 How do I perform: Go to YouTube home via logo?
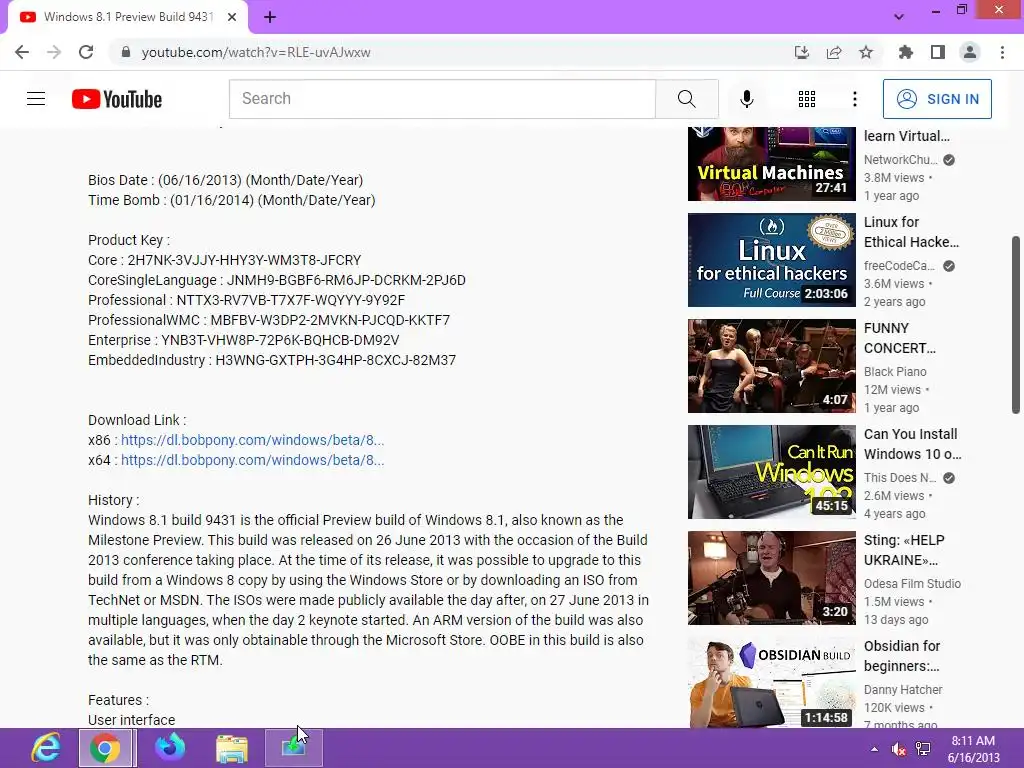click(117, 99)
